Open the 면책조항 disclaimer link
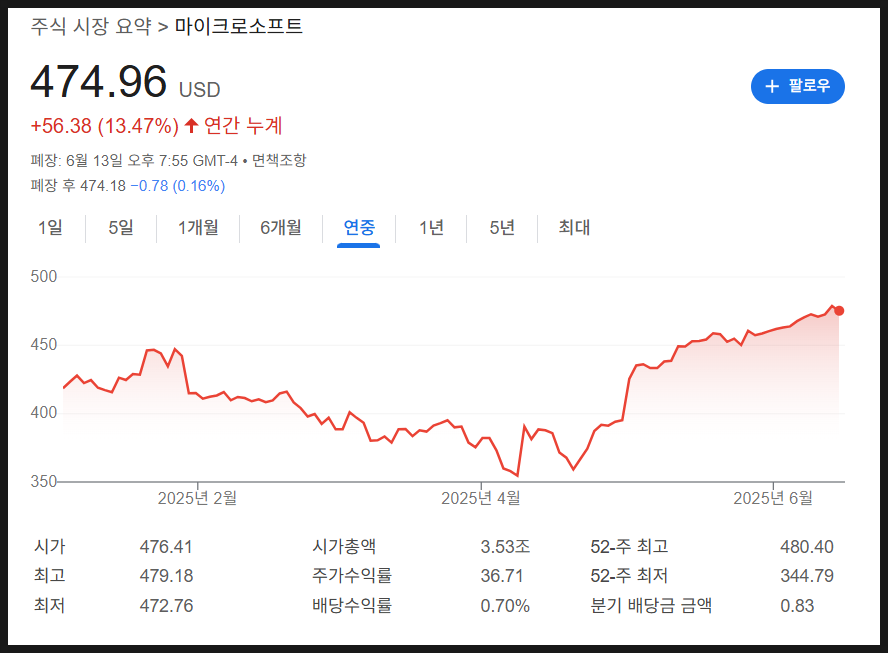The height and width of the screenshot is (653, 888). [279, 161]
